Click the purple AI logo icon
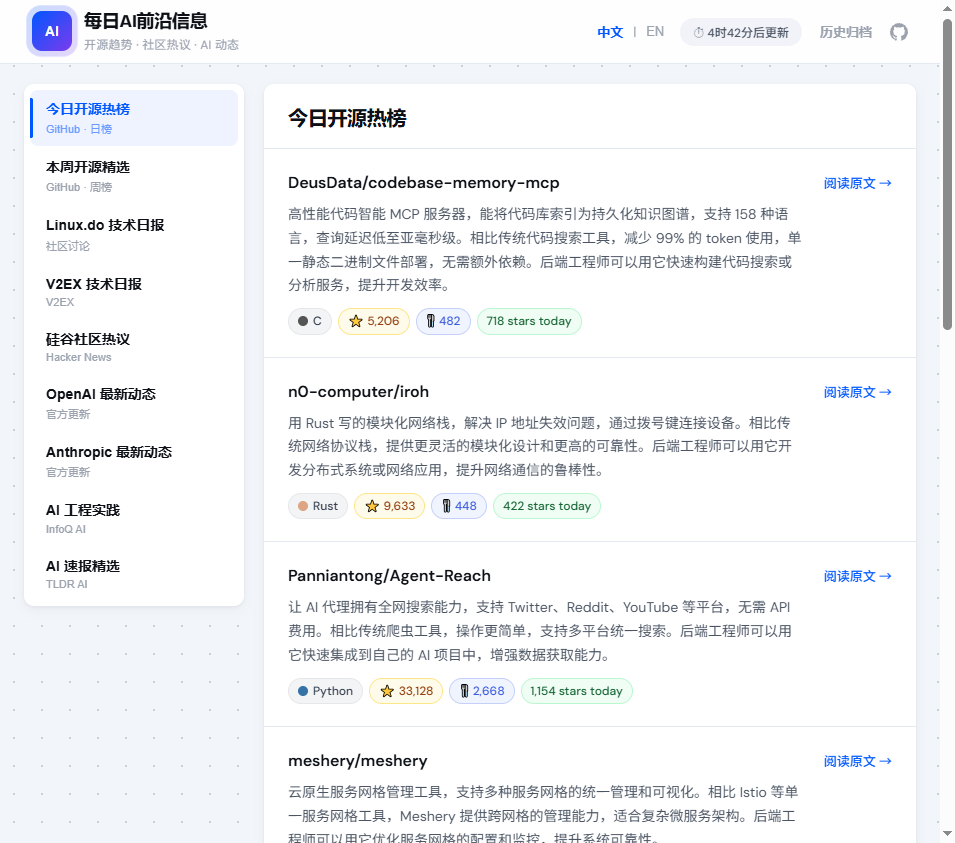The width and height of the screenshot is (955, 843). tap(52, 31)
